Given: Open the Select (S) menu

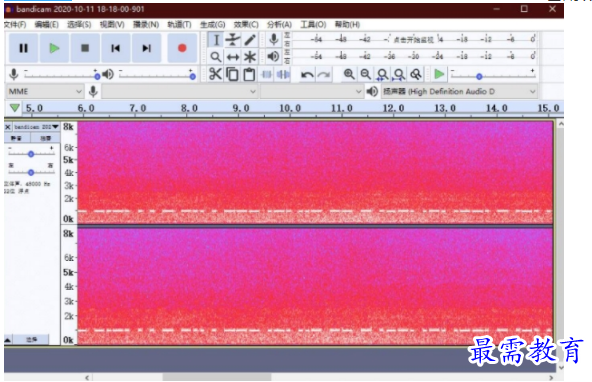Looking at the screenshot, I should [x=79, y=25].
